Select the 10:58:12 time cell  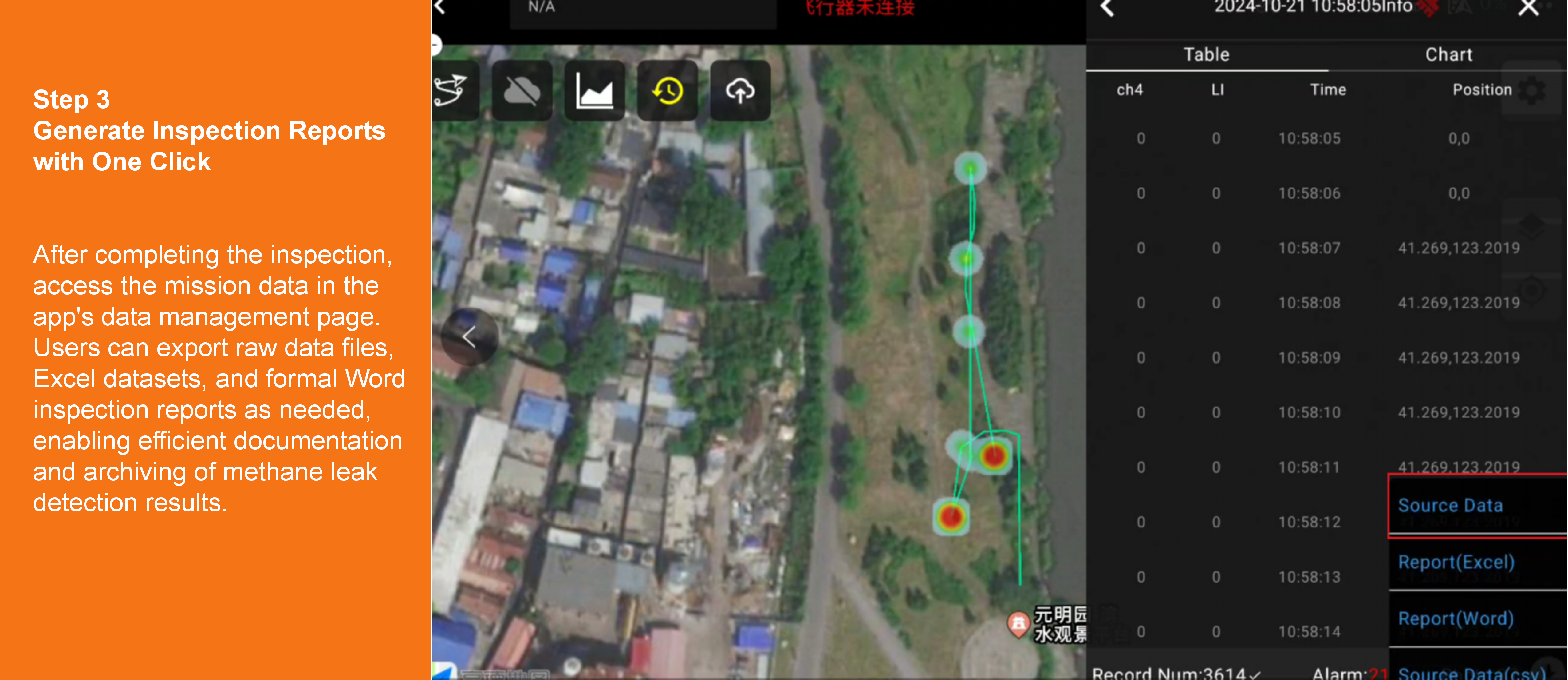pyautogui.click(x=1309, y=522)
